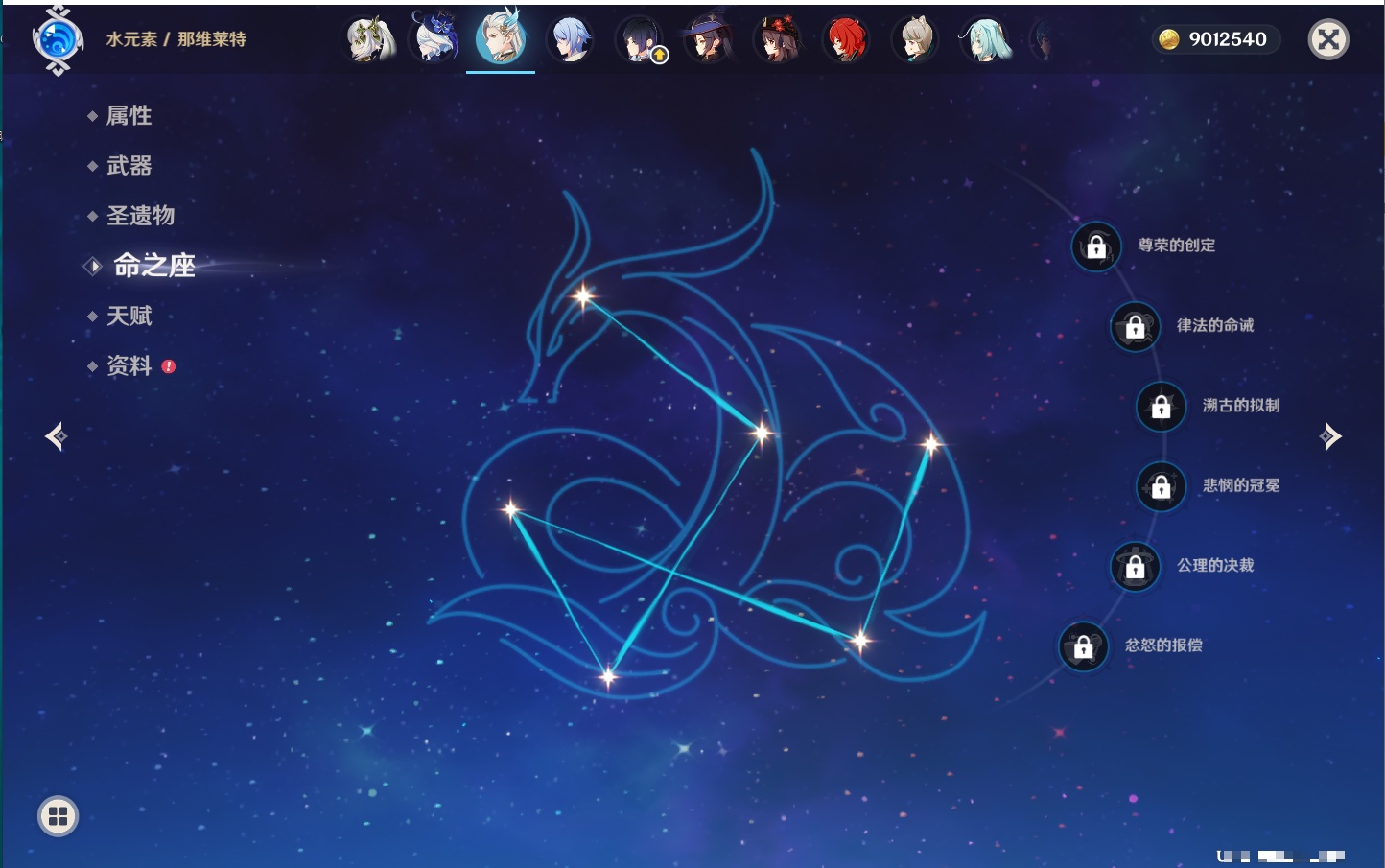Viewport: 1385px width, 868px height.
Task: Switch to Faruzan's teal-haired avatar
Action: (x=985, y=40)
